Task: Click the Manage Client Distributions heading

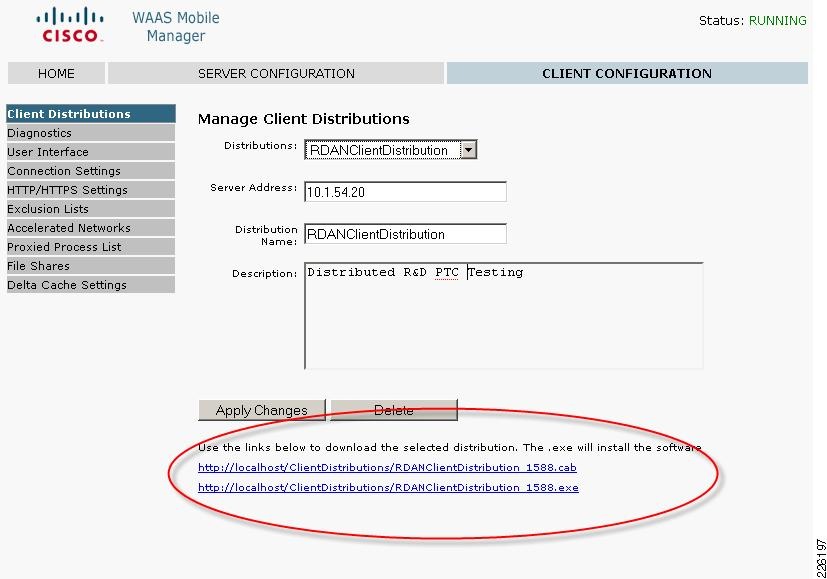Action: tap(304, 119)
